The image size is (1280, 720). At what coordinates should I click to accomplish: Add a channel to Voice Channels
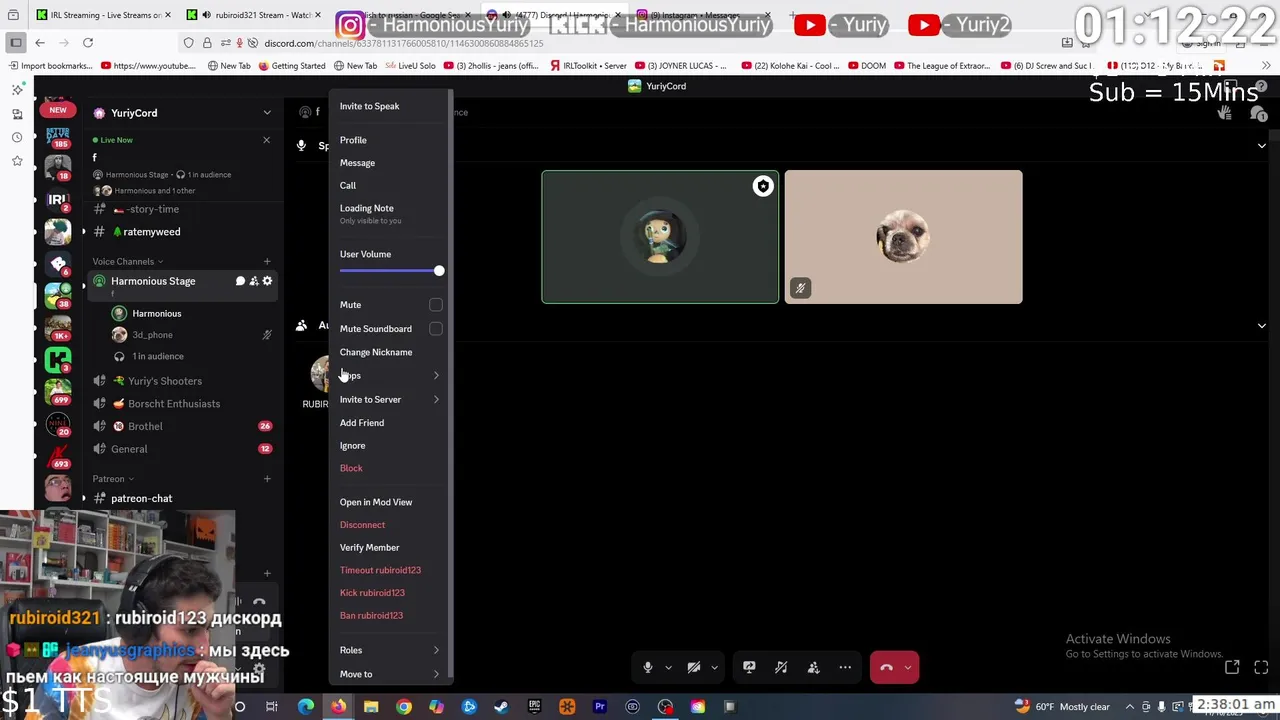(267, 262)
